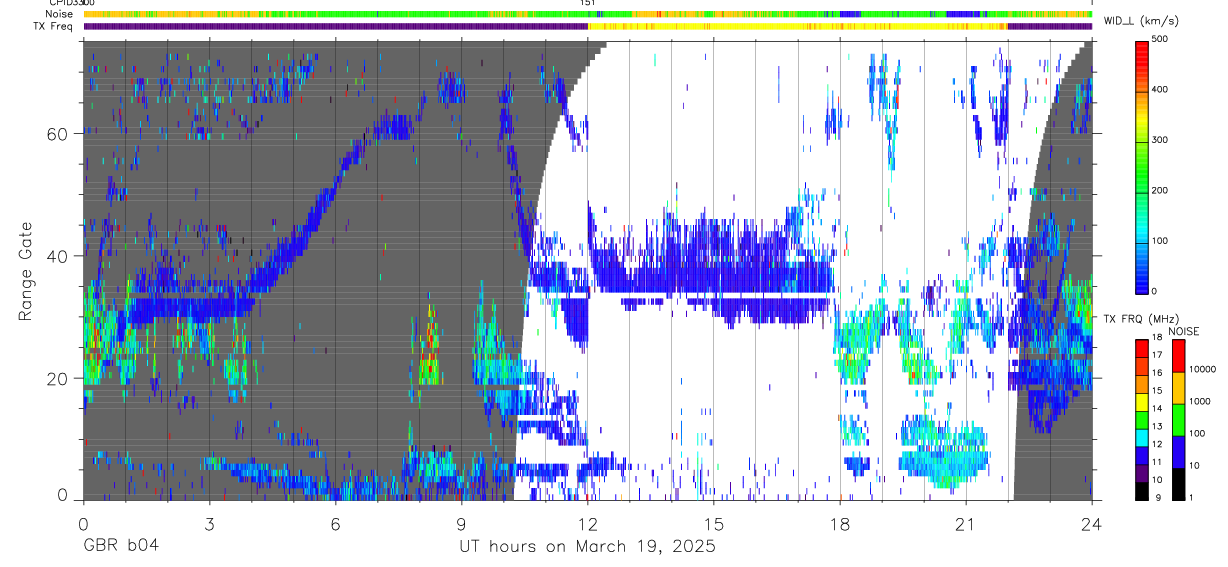Click the "500" label on width colorbar

click(x=1161, y=40)
